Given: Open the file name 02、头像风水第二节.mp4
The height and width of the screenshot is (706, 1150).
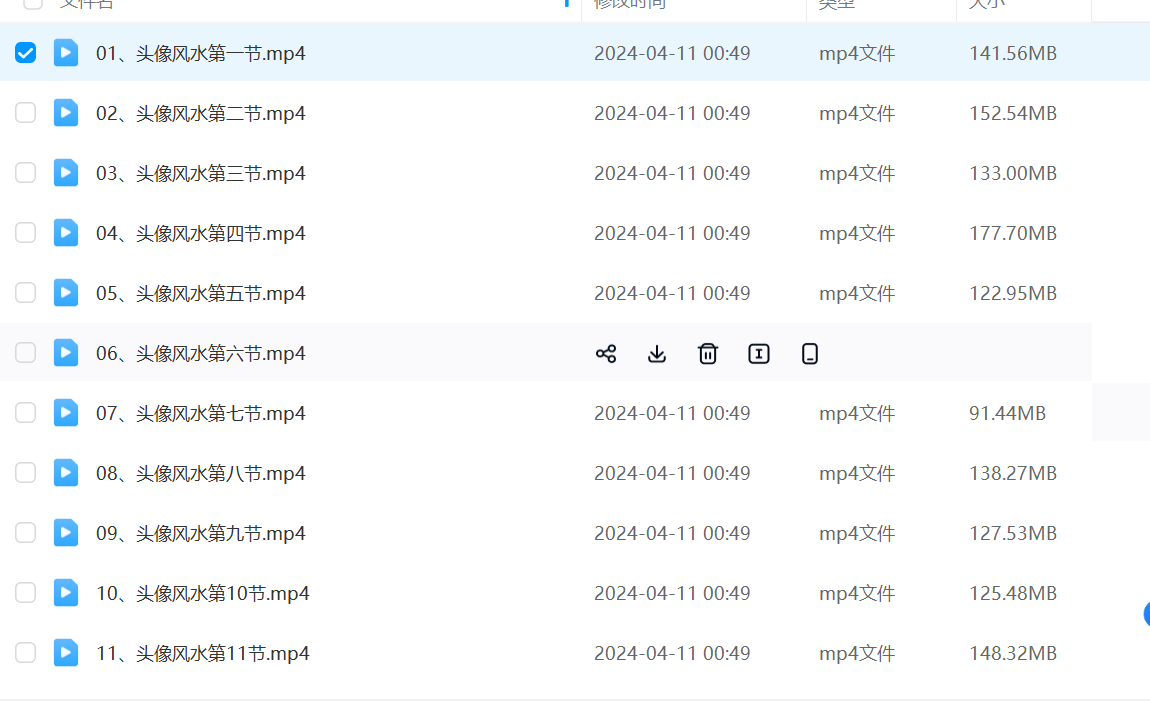Looking at the screenshot, I should [201, 113].
